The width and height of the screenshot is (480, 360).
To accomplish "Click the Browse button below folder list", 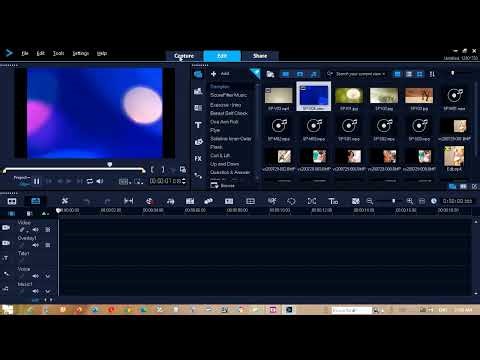I will pos(223,185).
